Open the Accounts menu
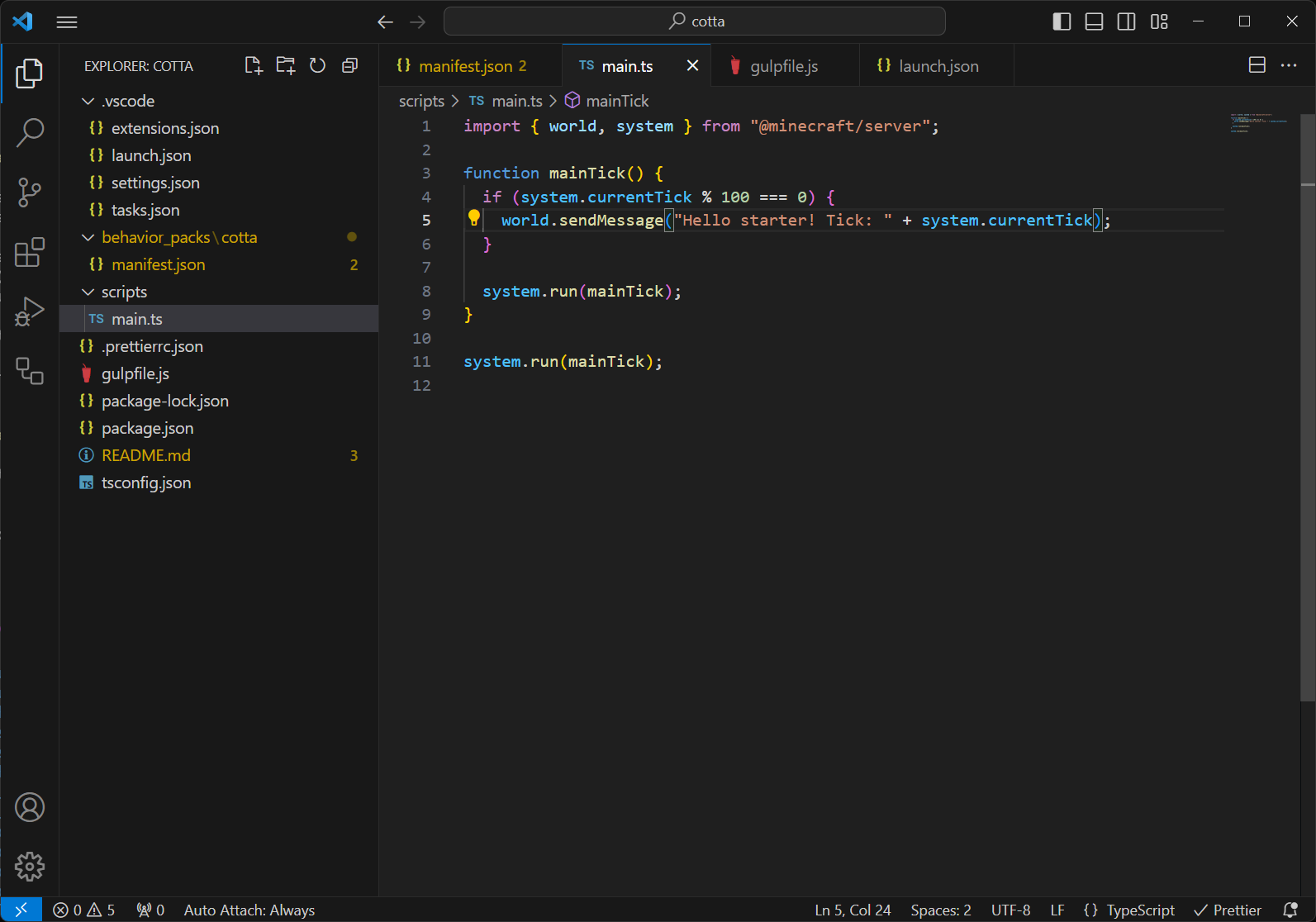The image size is (1316, 922). click(x=30, y=807)
